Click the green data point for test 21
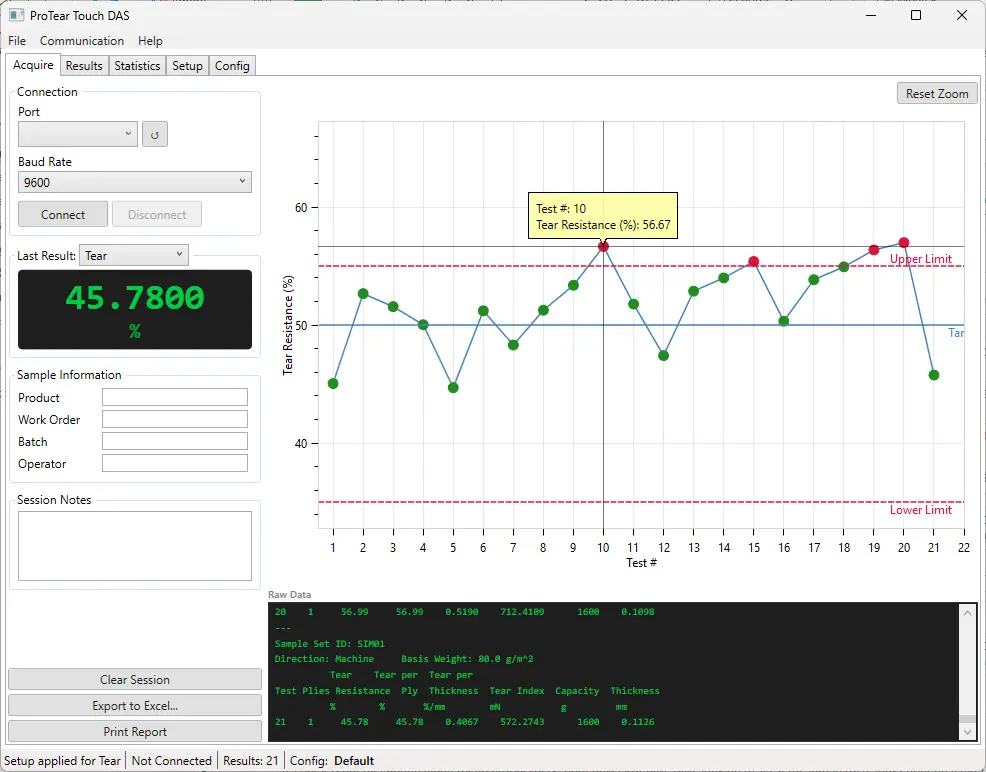 point(934,375)
